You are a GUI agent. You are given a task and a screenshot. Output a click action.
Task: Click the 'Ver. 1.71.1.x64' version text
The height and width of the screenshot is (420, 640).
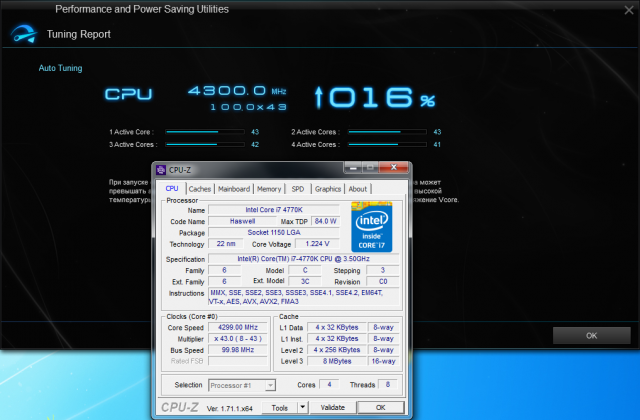click(x=229, y=408)
